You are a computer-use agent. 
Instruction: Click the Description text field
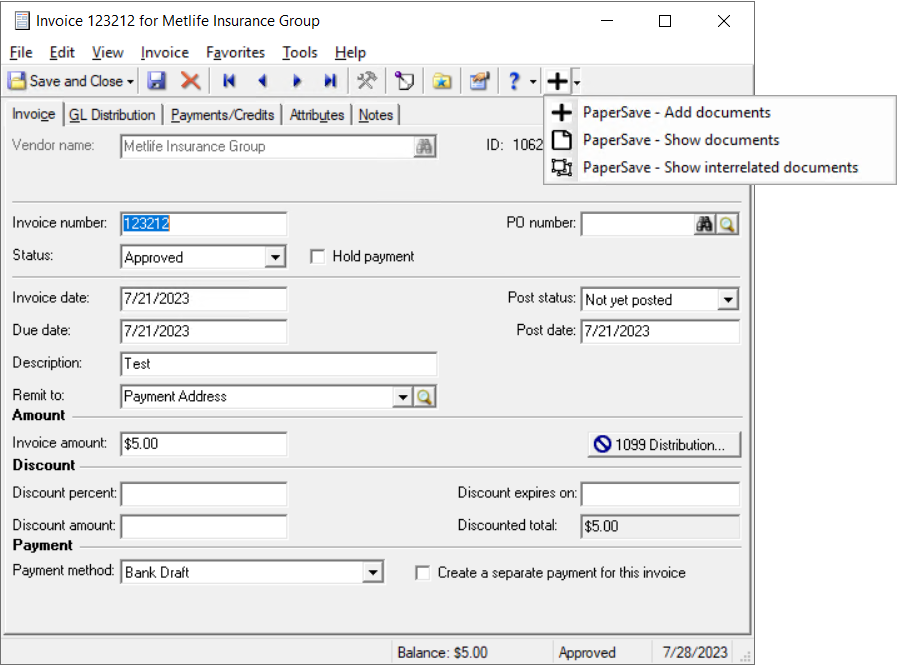[278, 364]
